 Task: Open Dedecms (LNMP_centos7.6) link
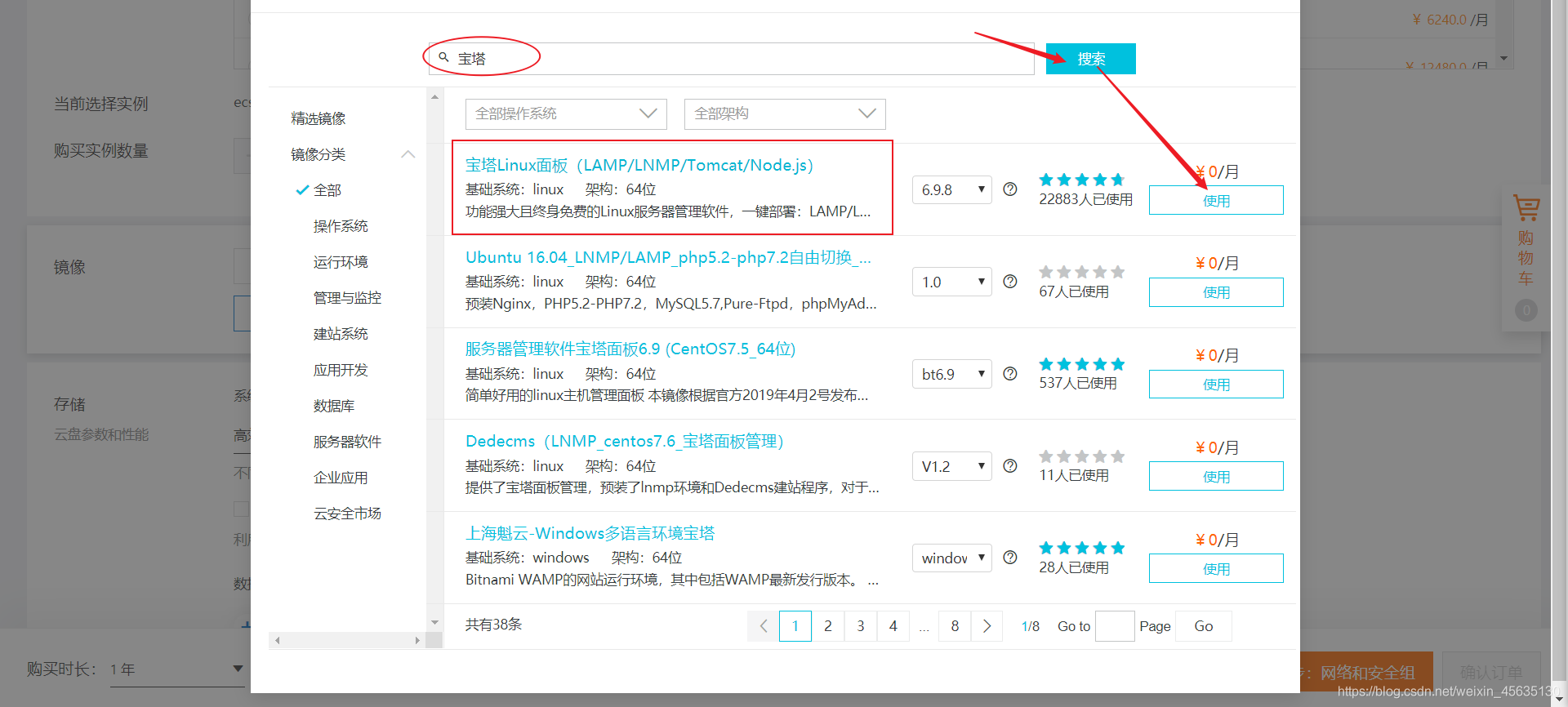[x=625, y=442]
